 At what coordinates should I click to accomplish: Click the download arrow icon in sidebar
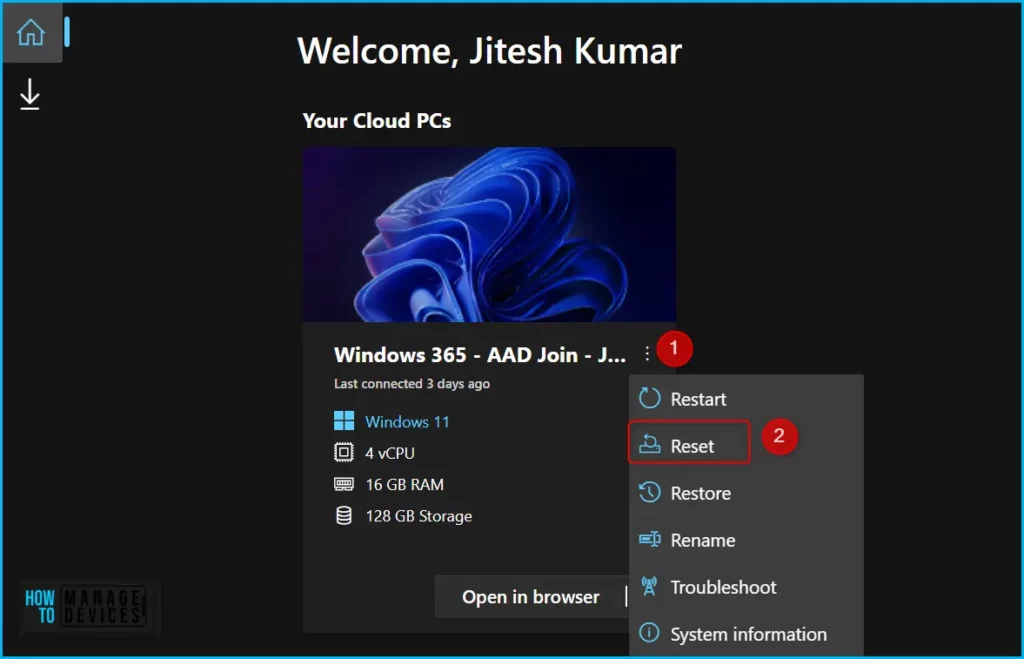(x=29, y=94)
